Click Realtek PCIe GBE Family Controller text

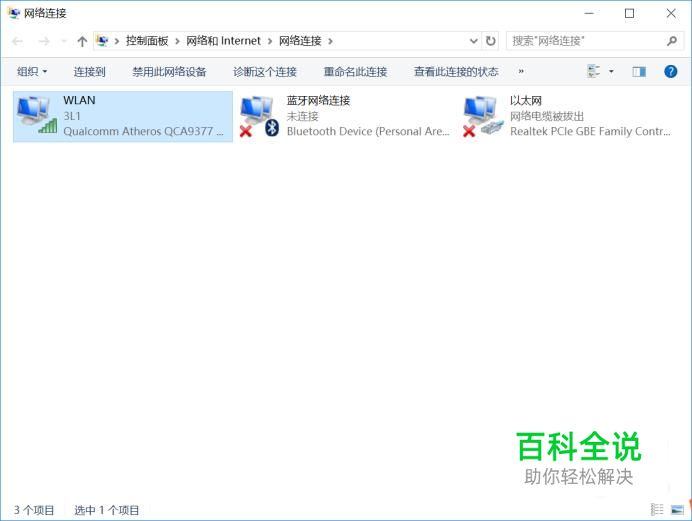point(590,131)
